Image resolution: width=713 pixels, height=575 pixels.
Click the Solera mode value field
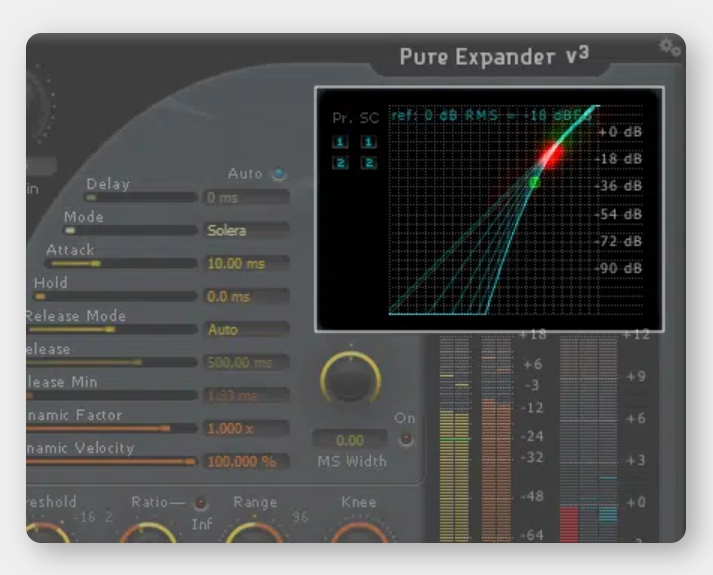point(246,230)
